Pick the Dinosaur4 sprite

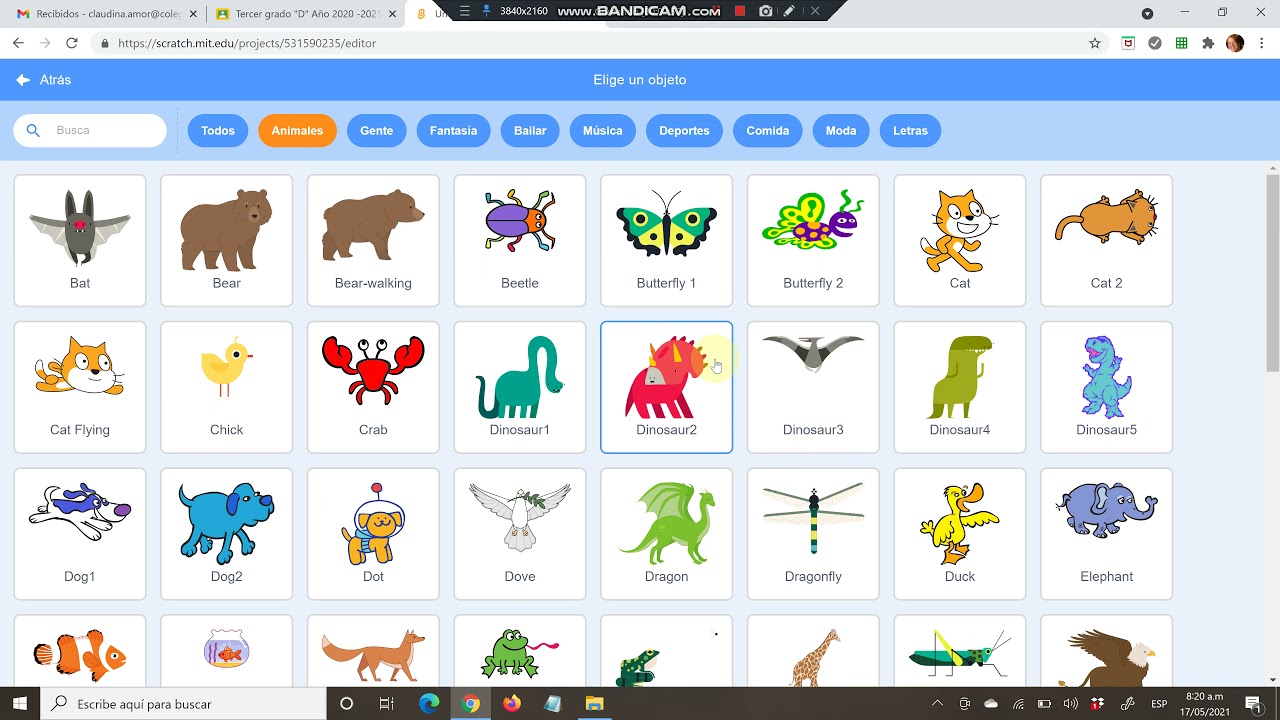[x=960, y=387]
